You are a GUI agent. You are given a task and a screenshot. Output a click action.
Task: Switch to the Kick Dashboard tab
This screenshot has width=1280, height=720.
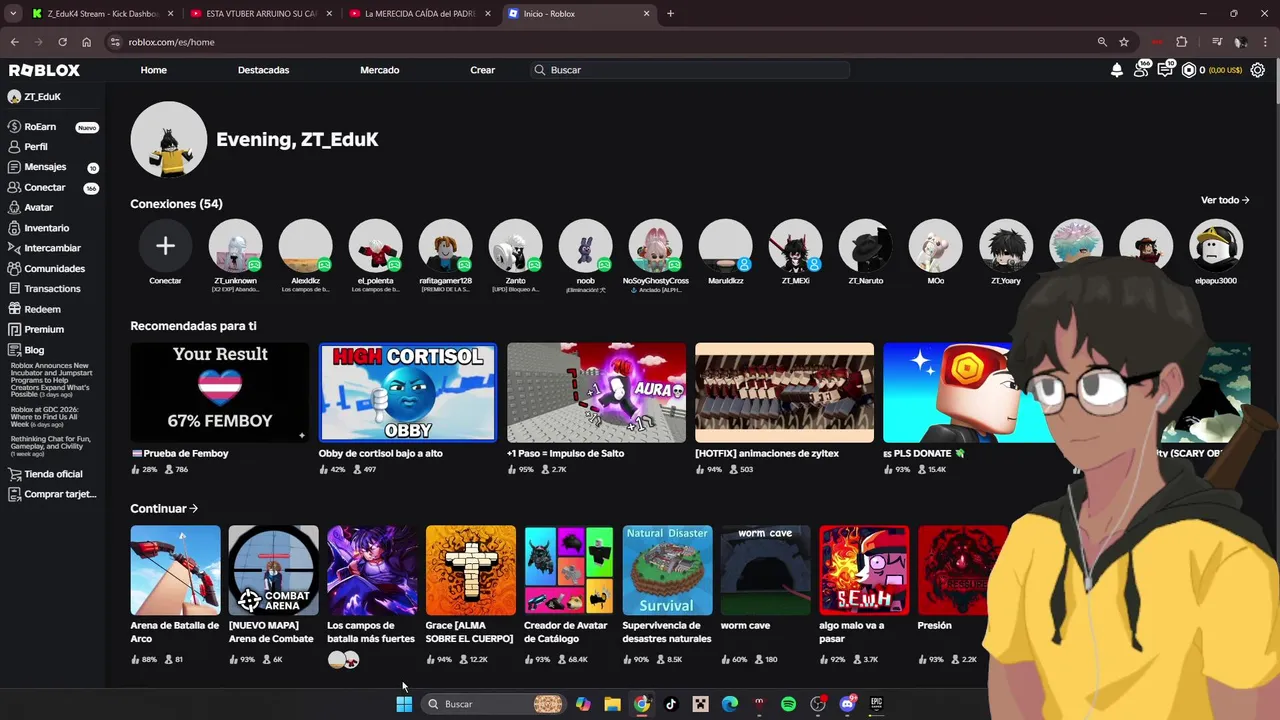click(101, 14)
